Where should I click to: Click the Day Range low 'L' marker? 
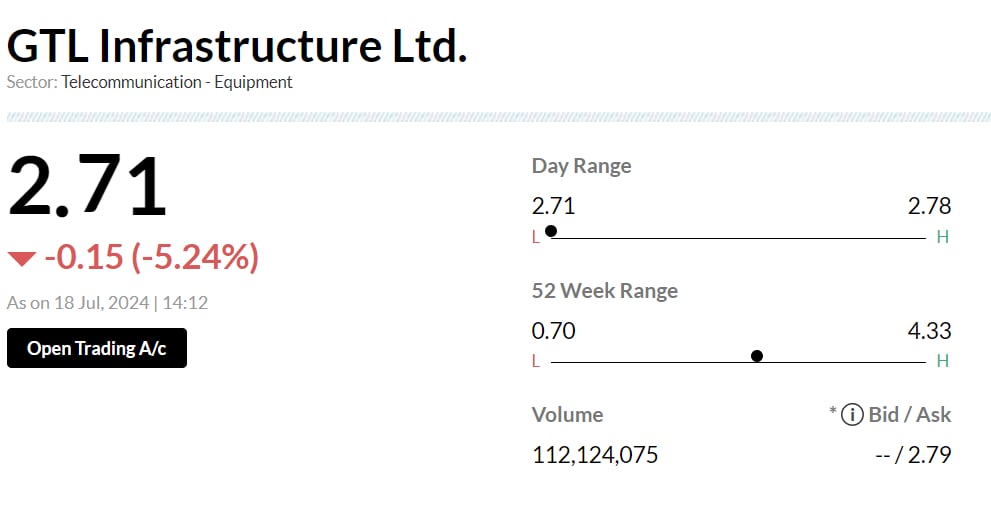point(536,237)
